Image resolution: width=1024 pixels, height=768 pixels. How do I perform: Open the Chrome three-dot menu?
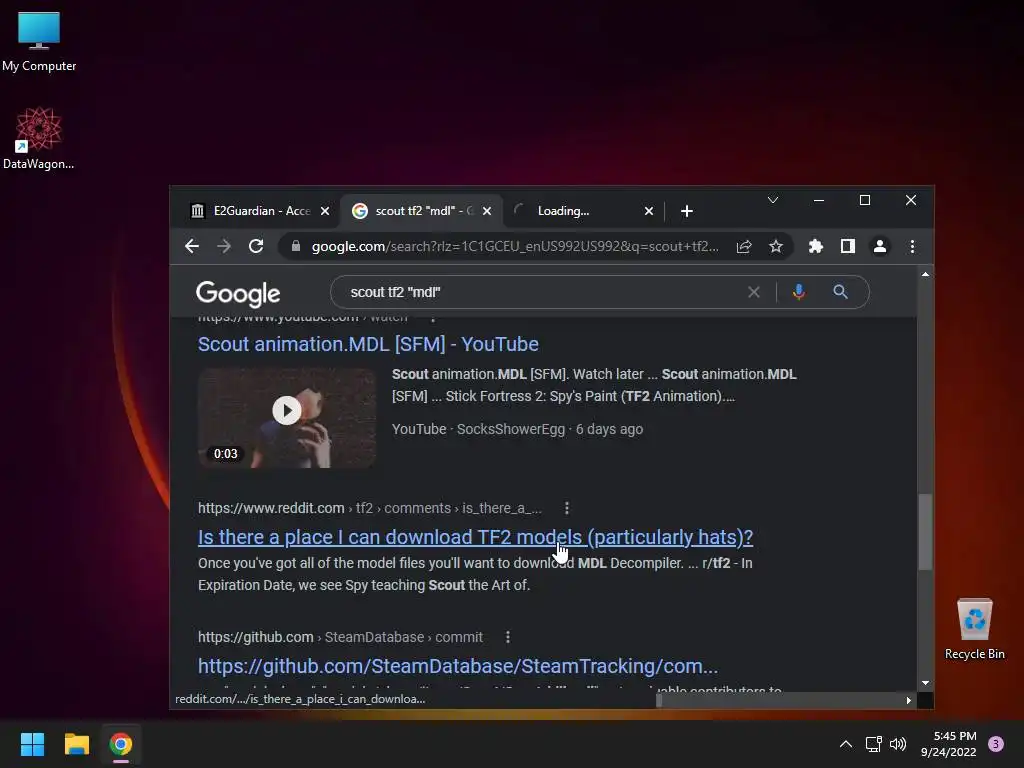pos(912,246)
